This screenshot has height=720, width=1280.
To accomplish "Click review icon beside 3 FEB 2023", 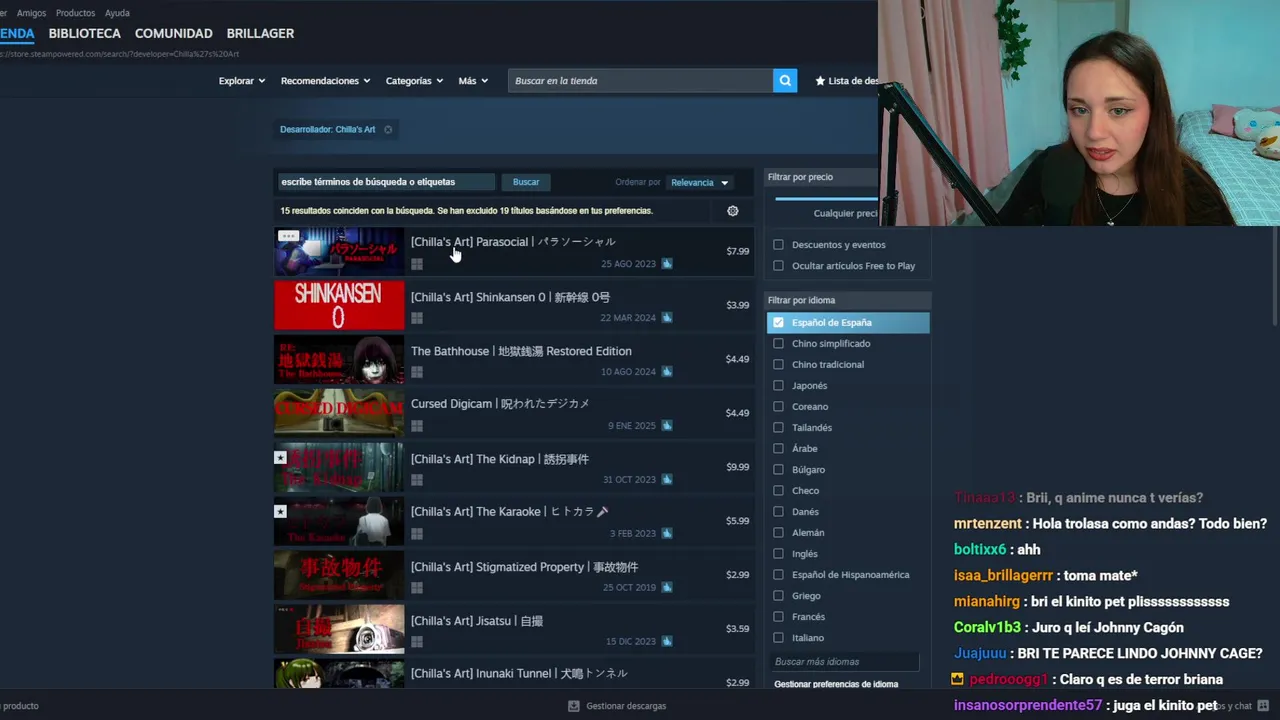I will pyautogui.click(x=667, y=534).
